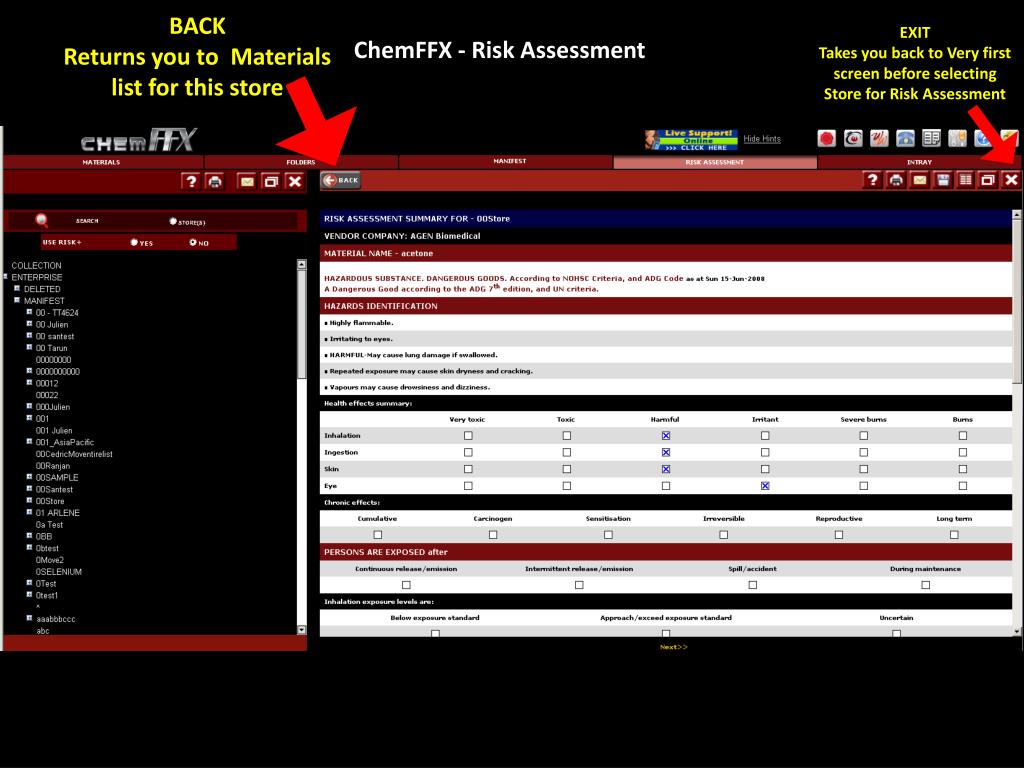1024x768 pixels.
Task: Click the ENTERPRISE tree root
Action: tap(37, 277)
